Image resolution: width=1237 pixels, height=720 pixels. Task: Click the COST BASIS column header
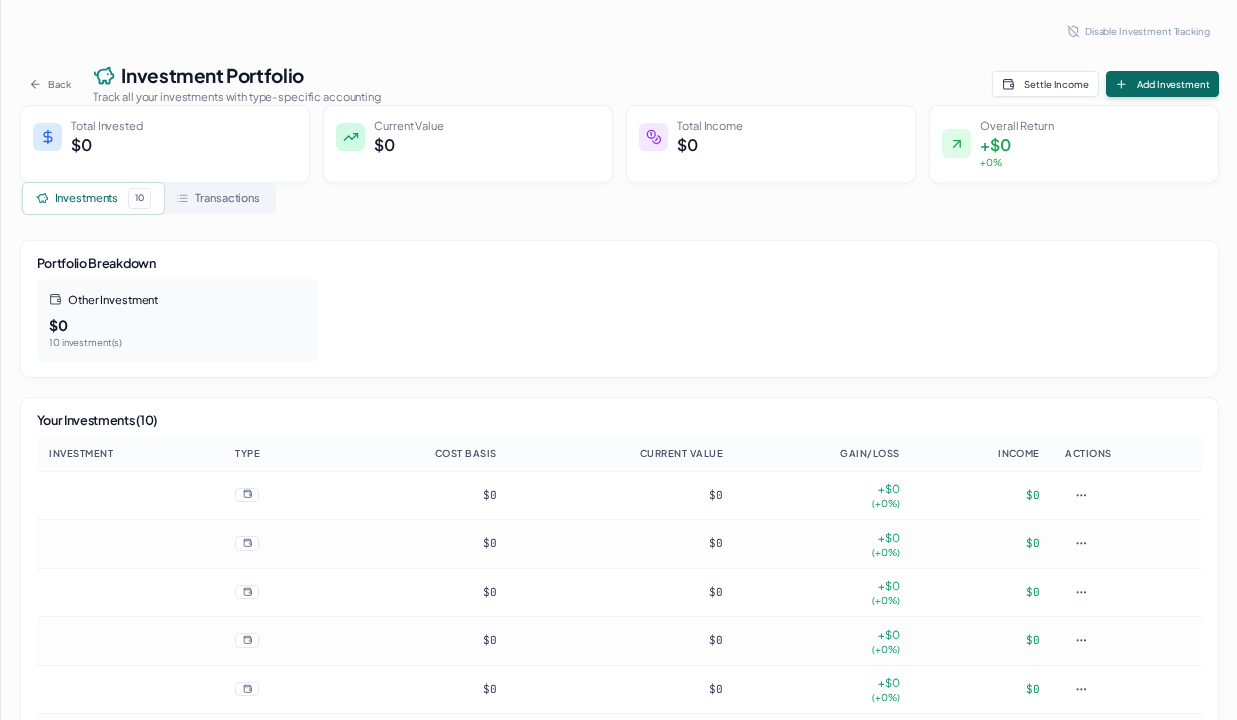coord(465,453)
